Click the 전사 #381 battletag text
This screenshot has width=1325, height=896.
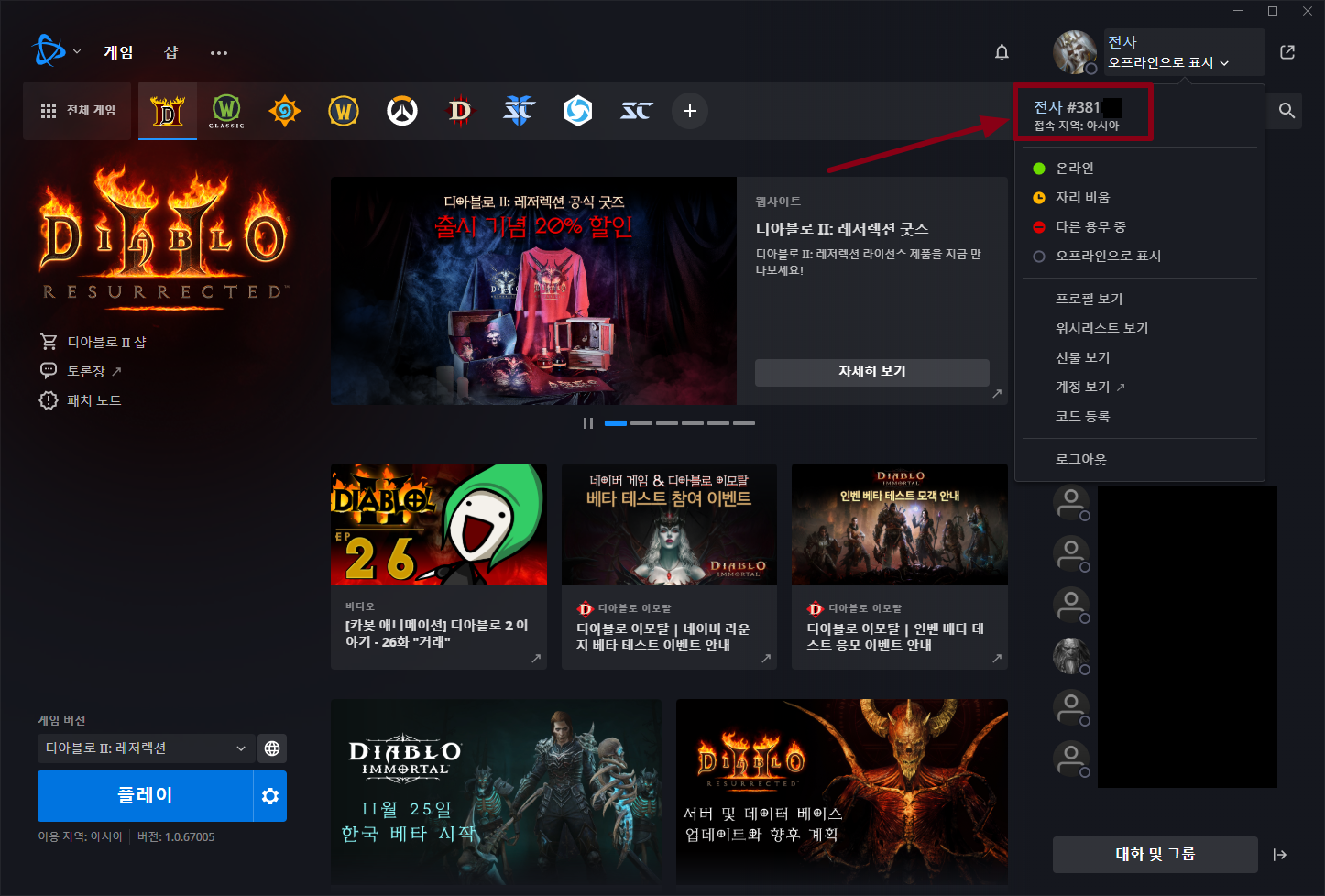tap(1067, 107)
